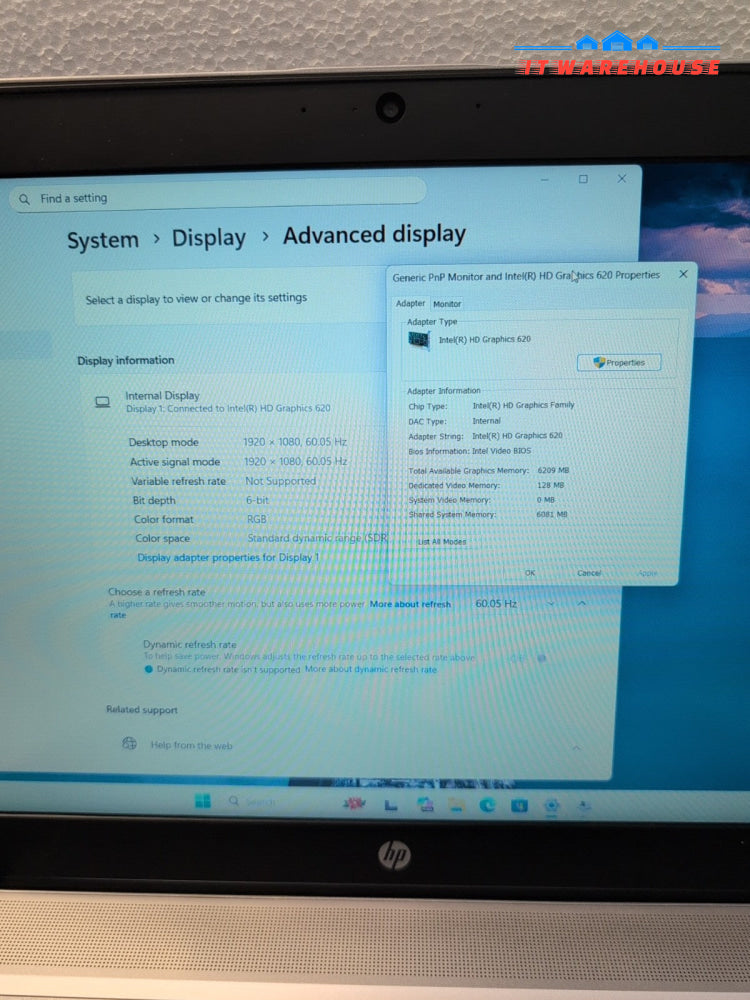The image size is (750, 1000).
Task: Click the search magnifier in Find a setting
Action: tap(24, 199)
